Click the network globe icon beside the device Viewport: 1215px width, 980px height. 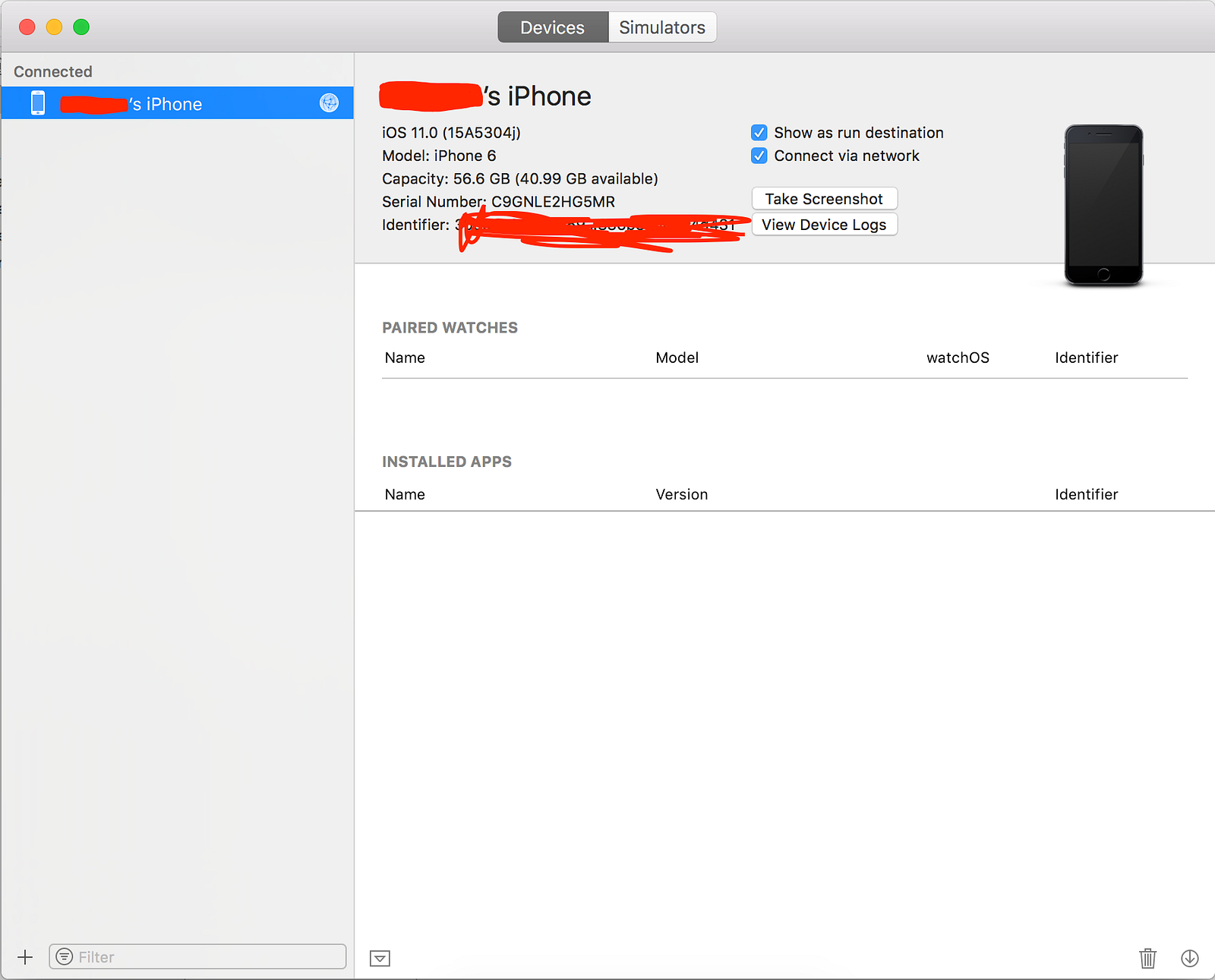tap(329, 102)
